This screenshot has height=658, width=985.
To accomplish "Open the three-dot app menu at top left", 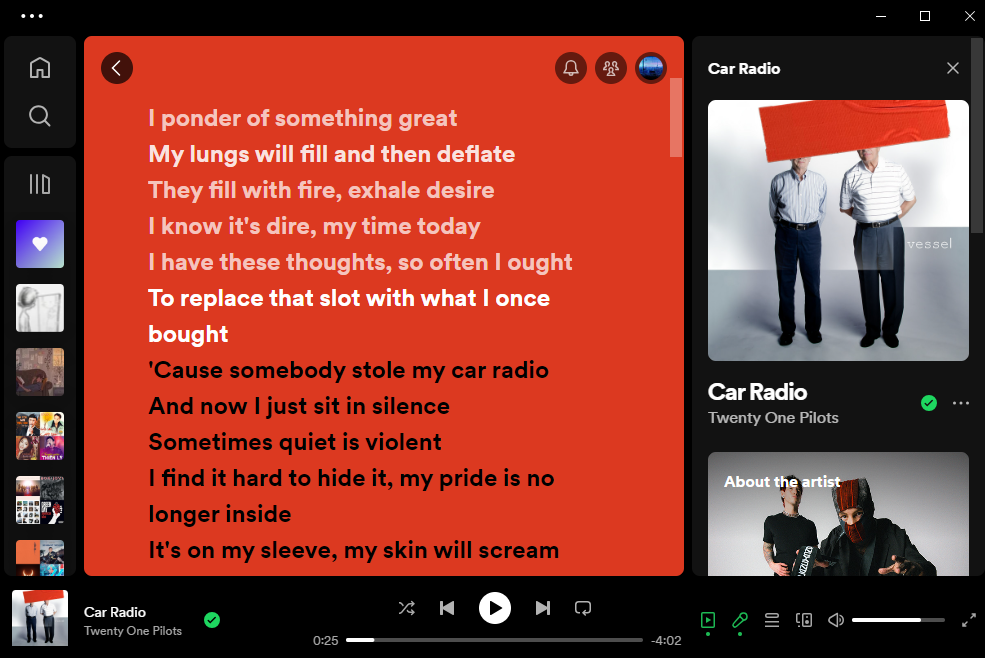I will click(32, 16).
